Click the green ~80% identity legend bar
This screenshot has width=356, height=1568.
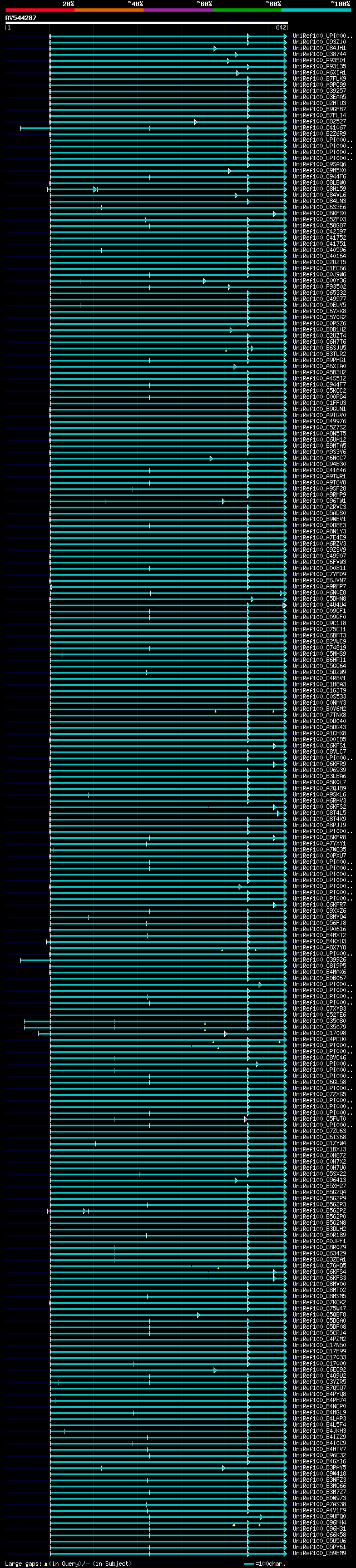click(247, 10)
